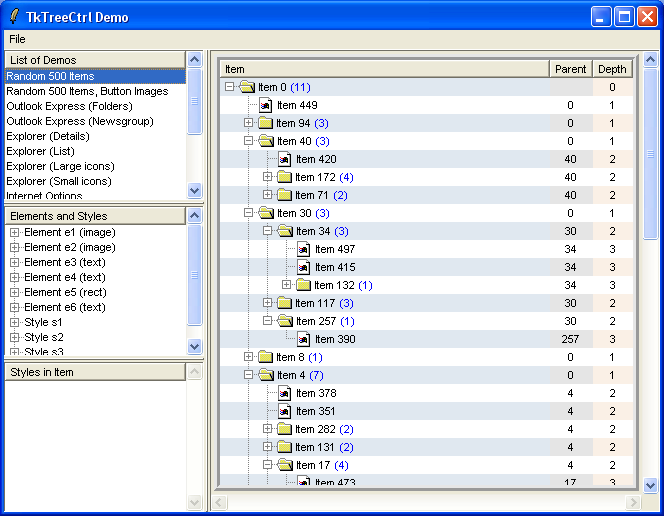Click the folder icon of Item 282

(285, 429)
